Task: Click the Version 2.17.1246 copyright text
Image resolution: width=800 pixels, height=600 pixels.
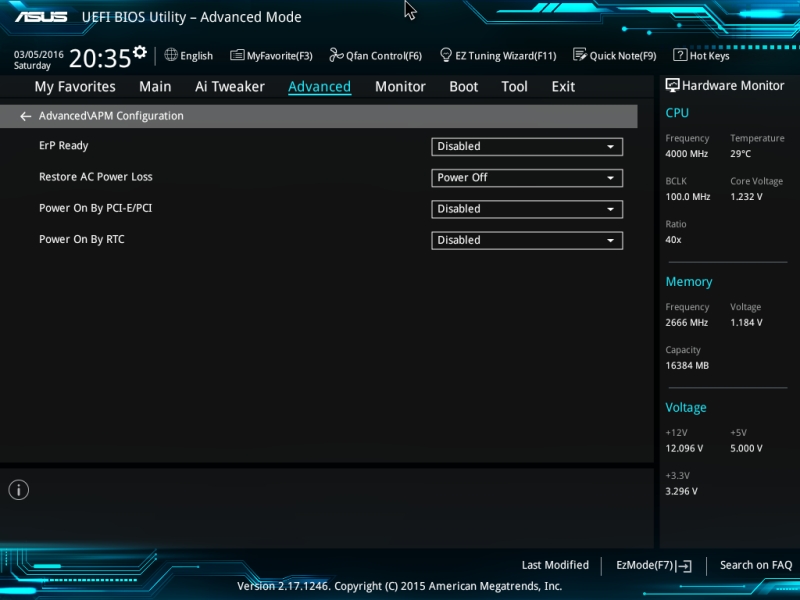Action: [399, 586]
